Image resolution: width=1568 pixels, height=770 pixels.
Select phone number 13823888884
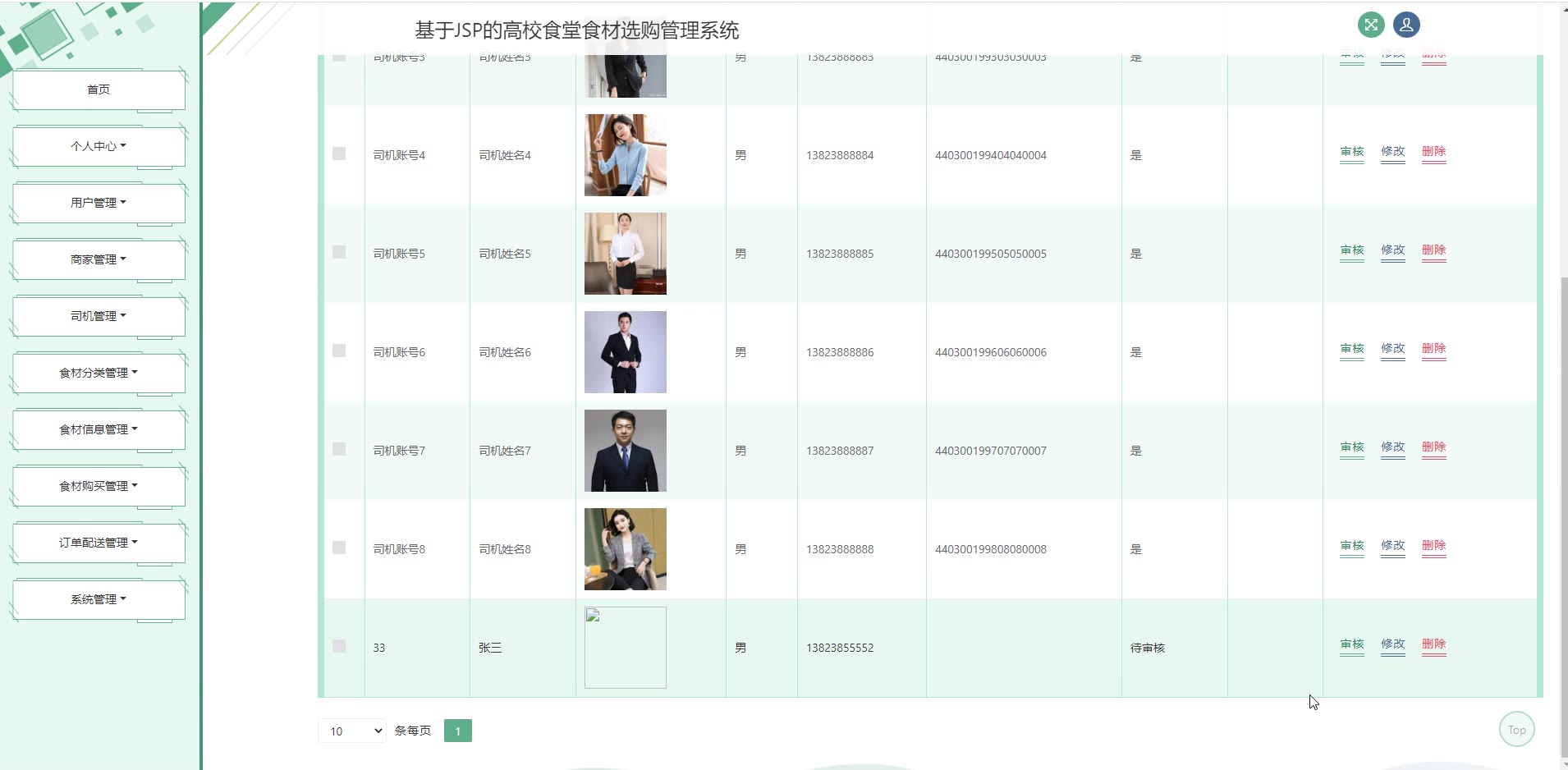click(x=840, y=155)
